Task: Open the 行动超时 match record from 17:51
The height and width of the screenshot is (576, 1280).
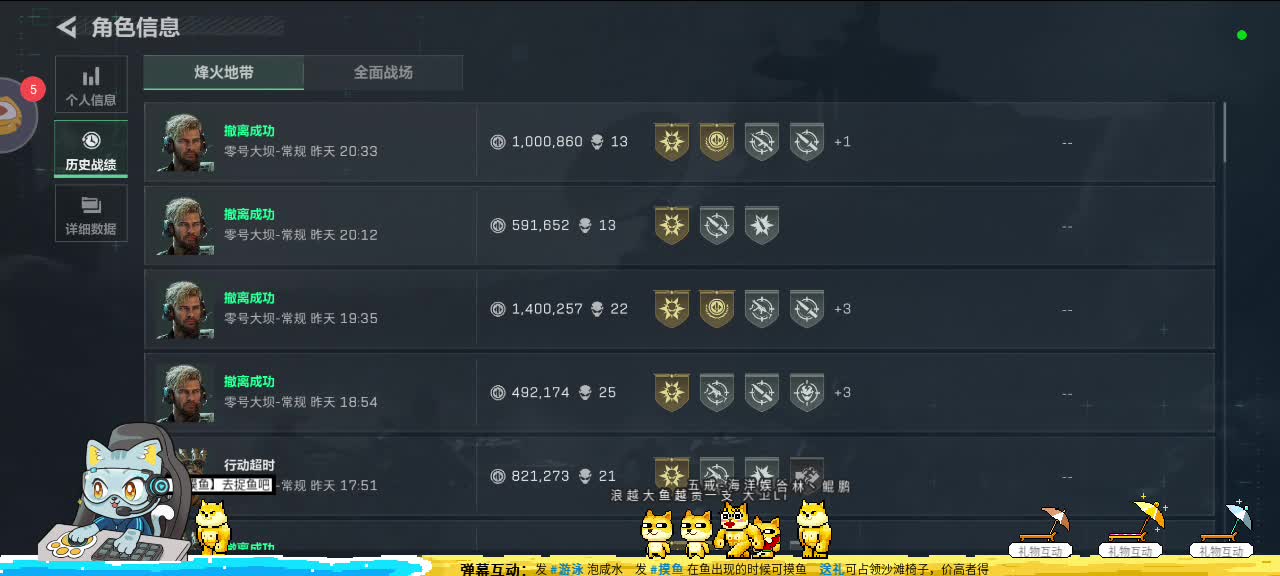Action: (679, 476)
